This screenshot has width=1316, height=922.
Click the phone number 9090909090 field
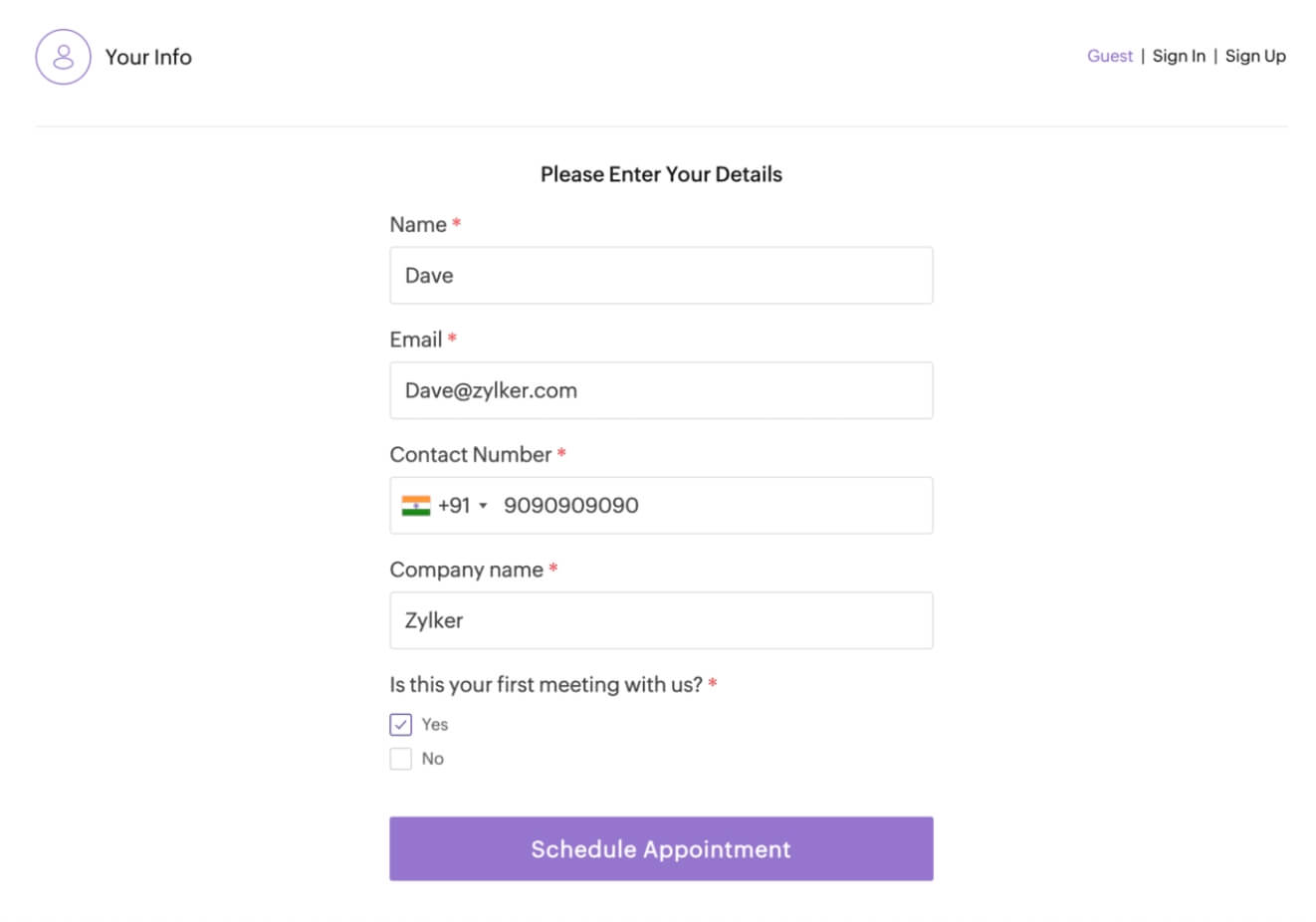click(x=697, y=506)
